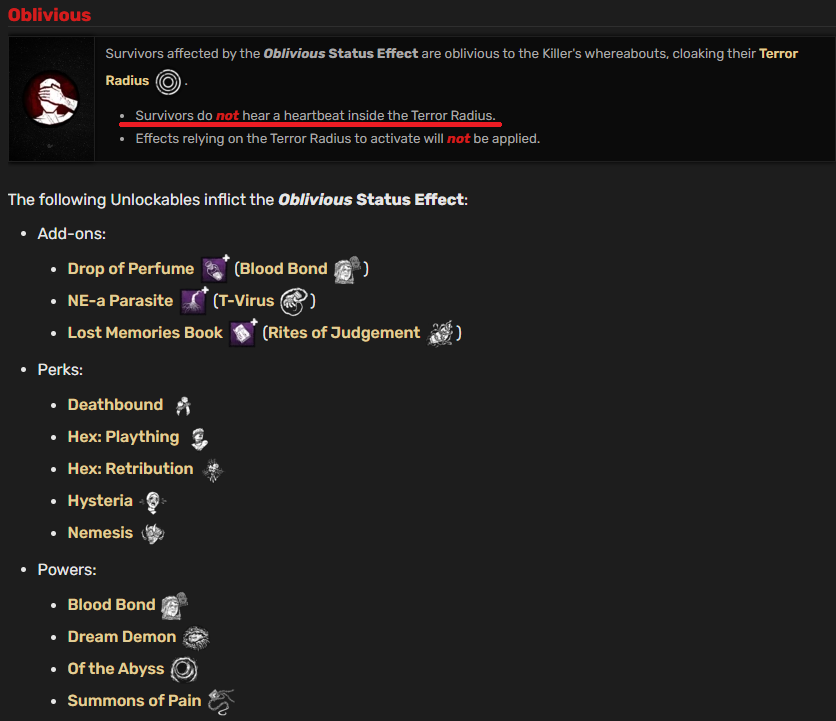Click the Oblivious section heading
Screen dimensions: 836x721
tap(50, 14)
